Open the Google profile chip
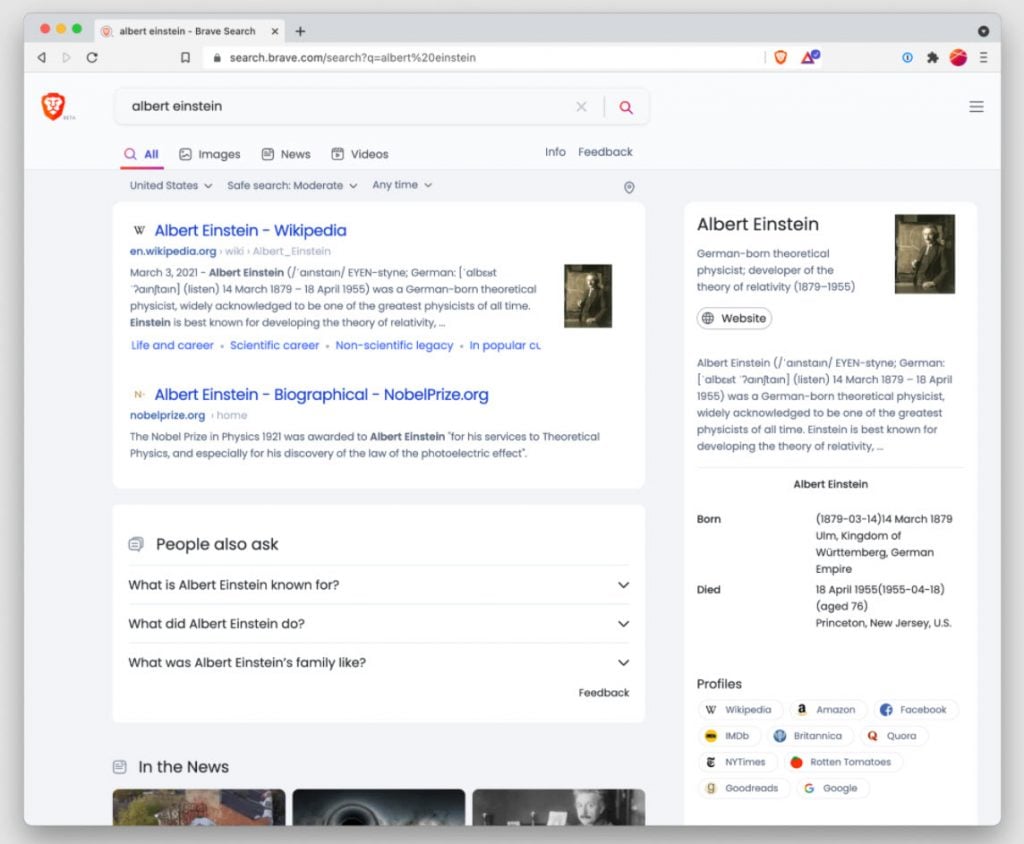1024x844 pixels. [x=831, y=788]
